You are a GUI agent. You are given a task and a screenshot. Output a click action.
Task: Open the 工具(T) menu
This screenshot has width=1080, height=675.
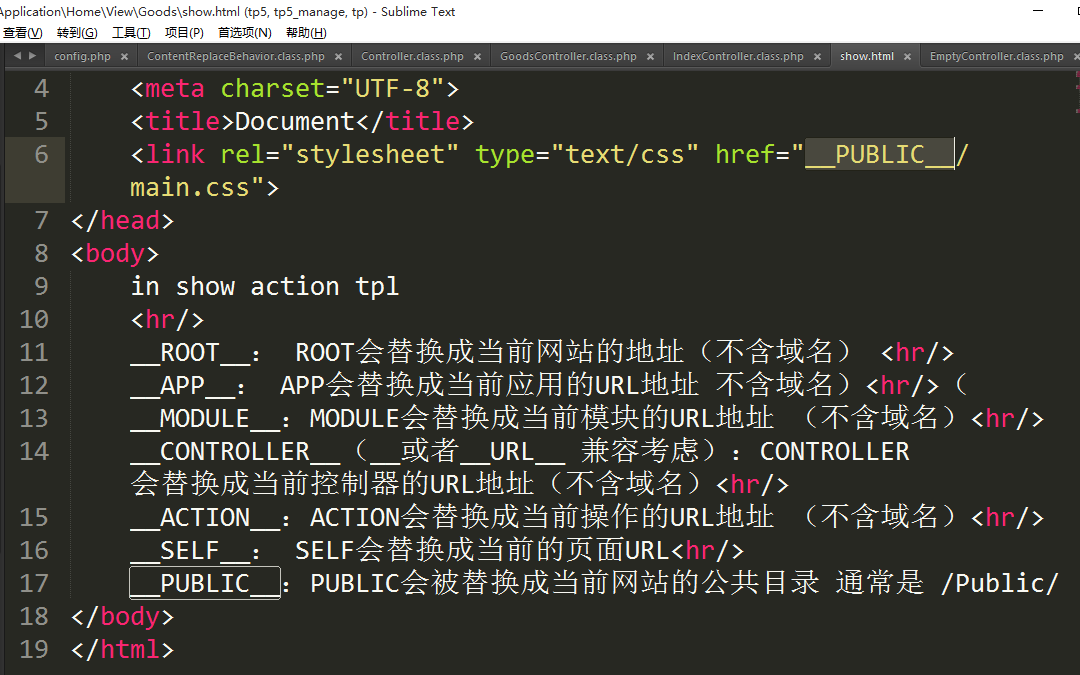pyautogui.click(x=131, y=33)
